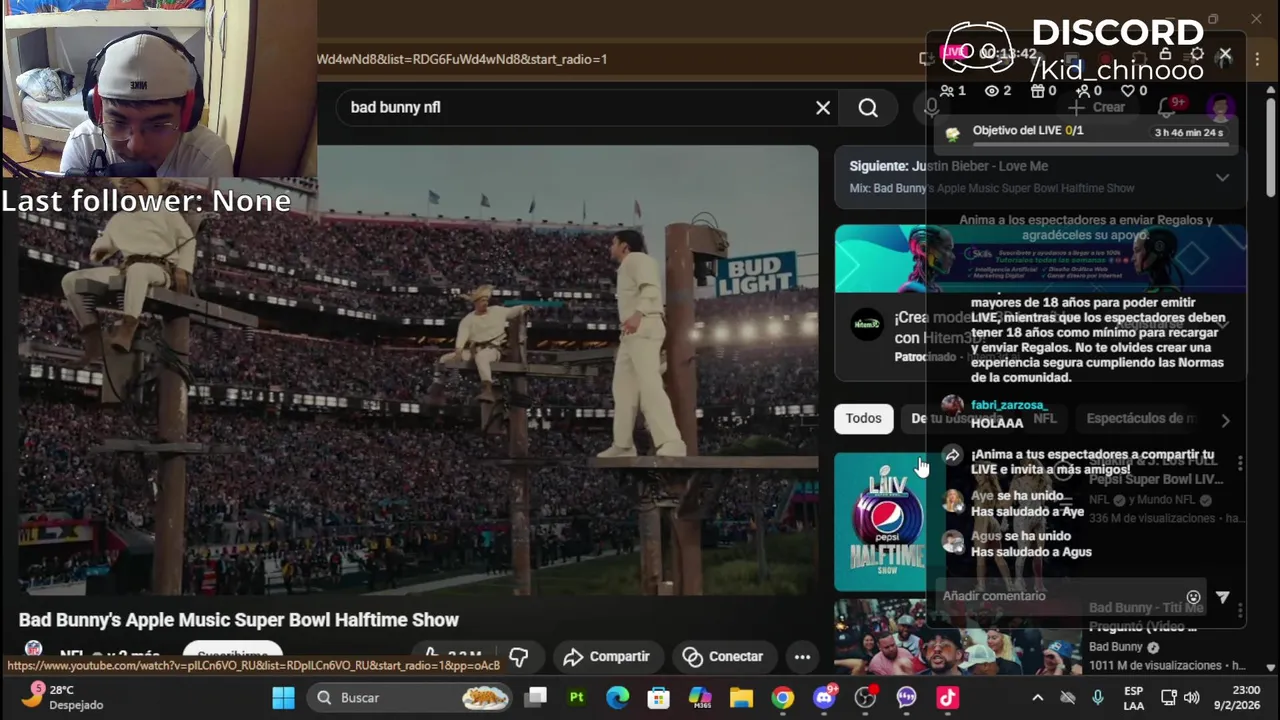The image size is (1280, 720).
Task: Open the YouTube account avatar menu
Action: click(1219, 107)
